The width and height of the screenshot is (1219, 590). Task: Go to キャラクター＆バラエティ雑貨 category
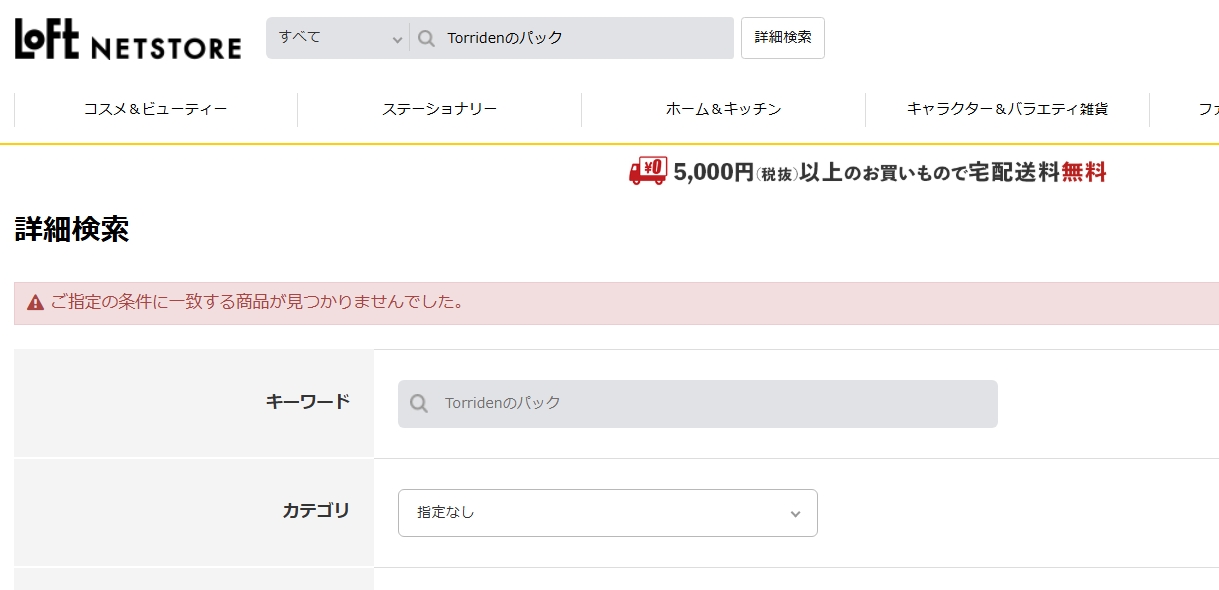(x=1007, y=109)
